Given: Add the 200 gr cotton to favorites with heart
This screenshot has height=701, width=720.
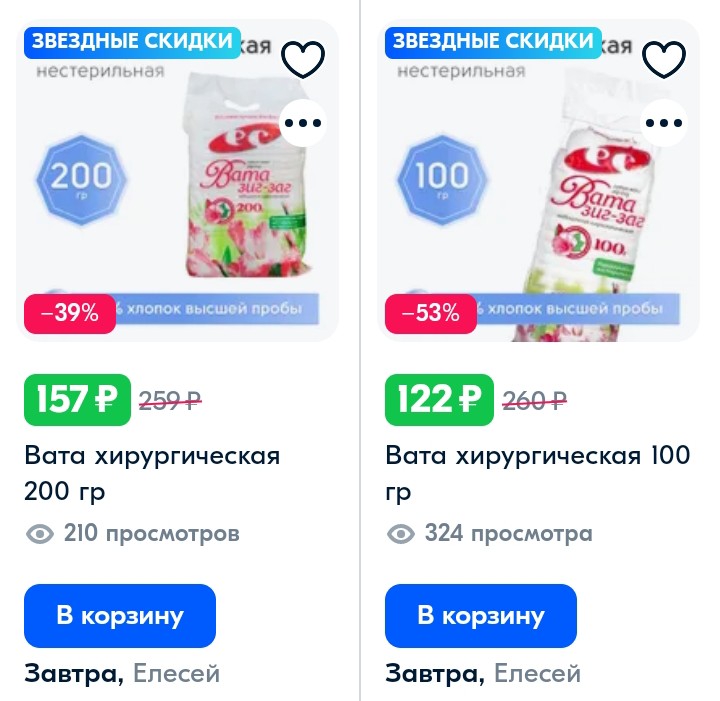Looking at the screenshot, I should [x=303, y=59].
